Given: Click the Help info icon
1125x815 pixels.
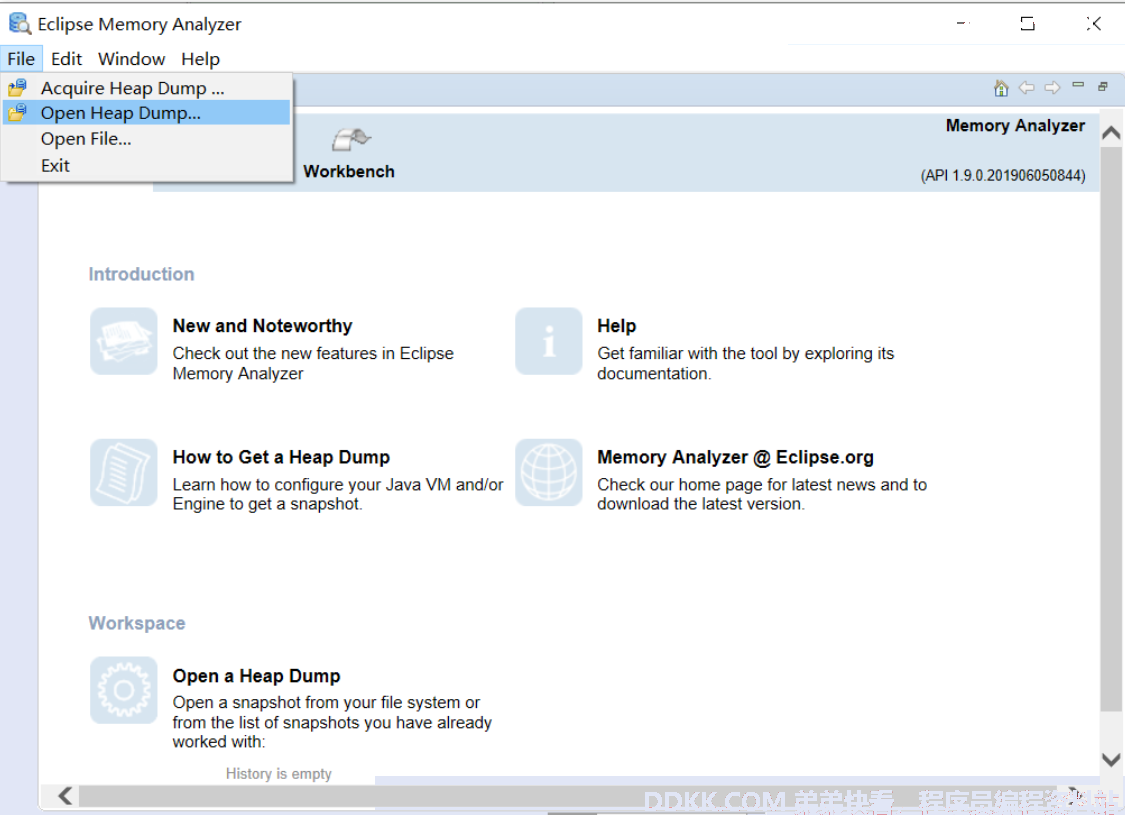Looking at the screenshot, I should [549, 341].
